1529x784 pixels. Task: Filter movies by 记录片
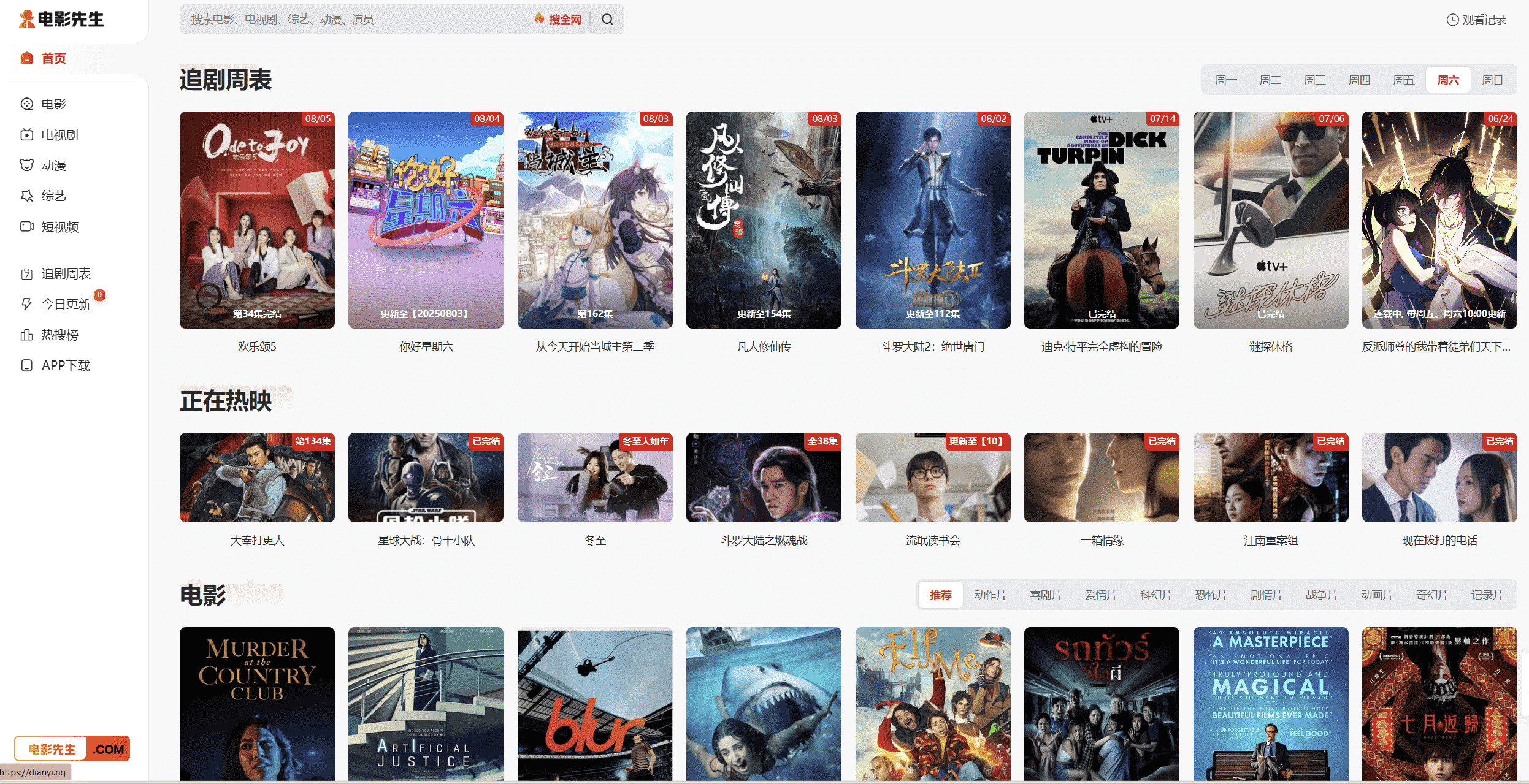[x=1487, y=595]
